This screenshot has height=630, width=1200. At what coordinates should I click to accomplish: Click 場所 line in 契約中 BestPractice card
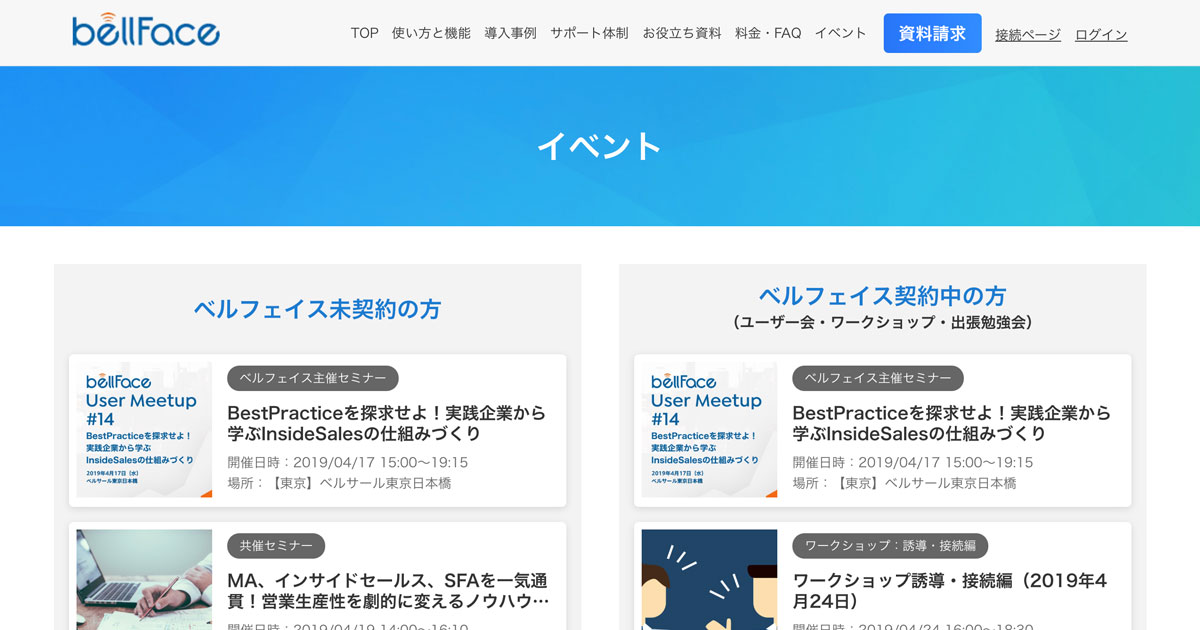point(904,483)
